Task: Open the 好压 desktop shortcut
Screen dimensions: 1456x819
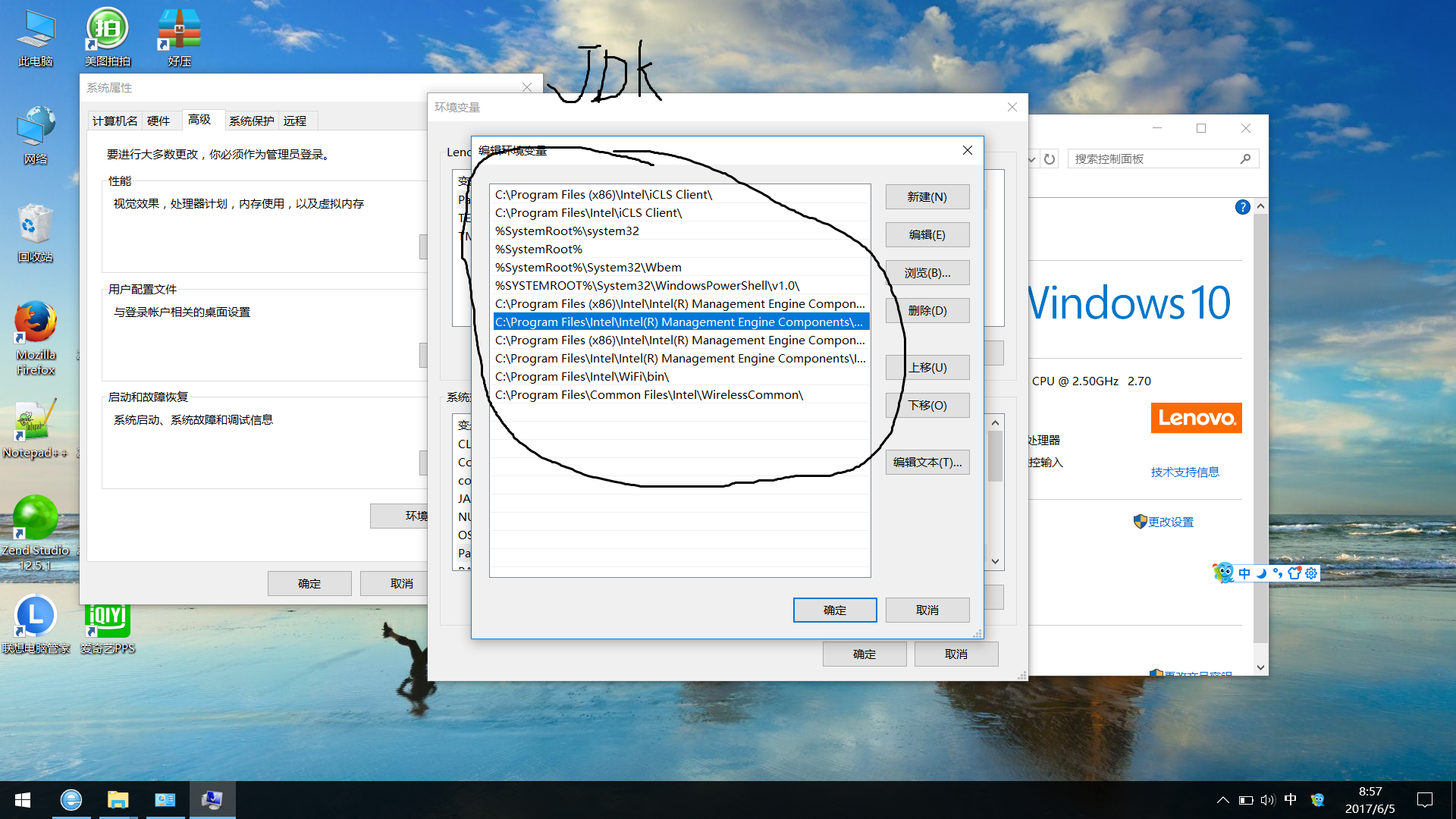Action: pyautogui.click(x=179, y=38)
